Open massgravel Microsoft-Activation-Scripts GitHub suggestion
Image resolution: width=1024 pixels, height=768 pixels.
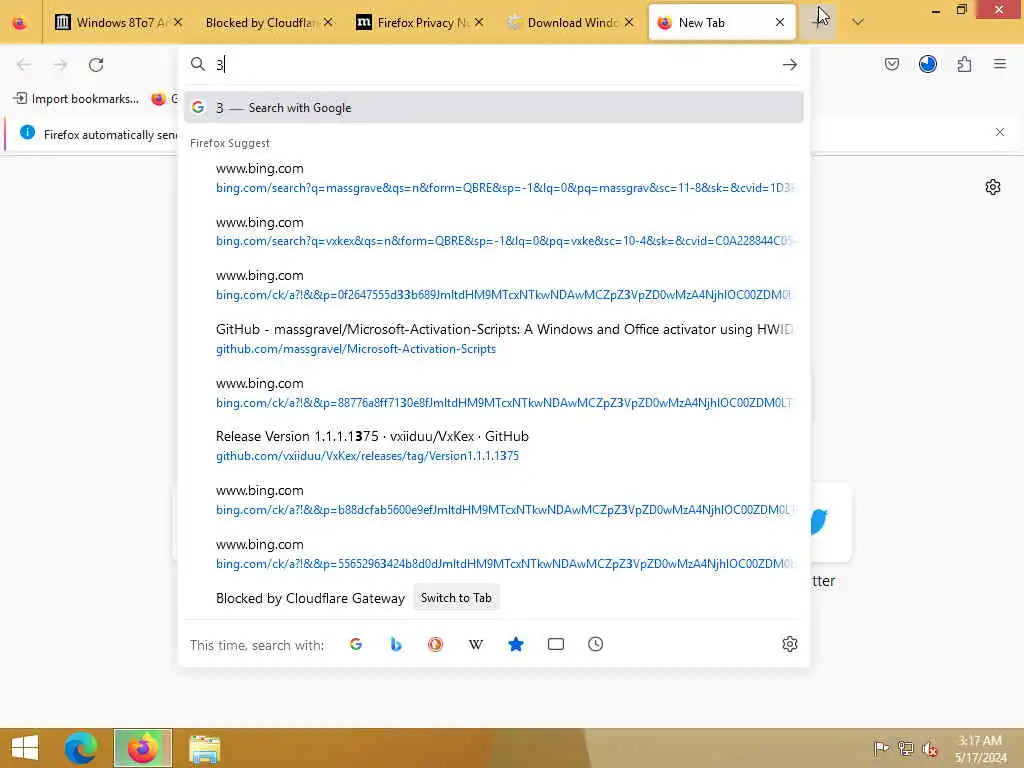coord(494,339)
